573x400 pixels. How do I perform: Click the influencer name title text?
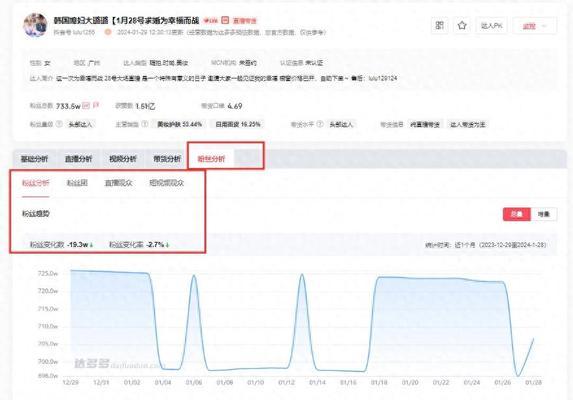[x=126, y=20]
